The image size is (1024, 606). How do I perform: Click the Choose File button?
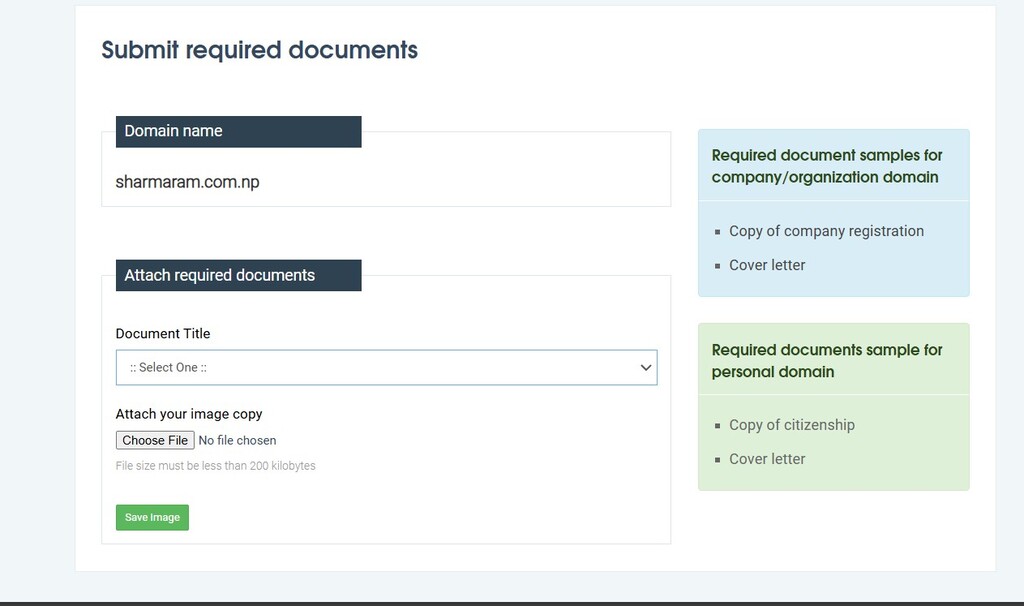tap(154, 440)
